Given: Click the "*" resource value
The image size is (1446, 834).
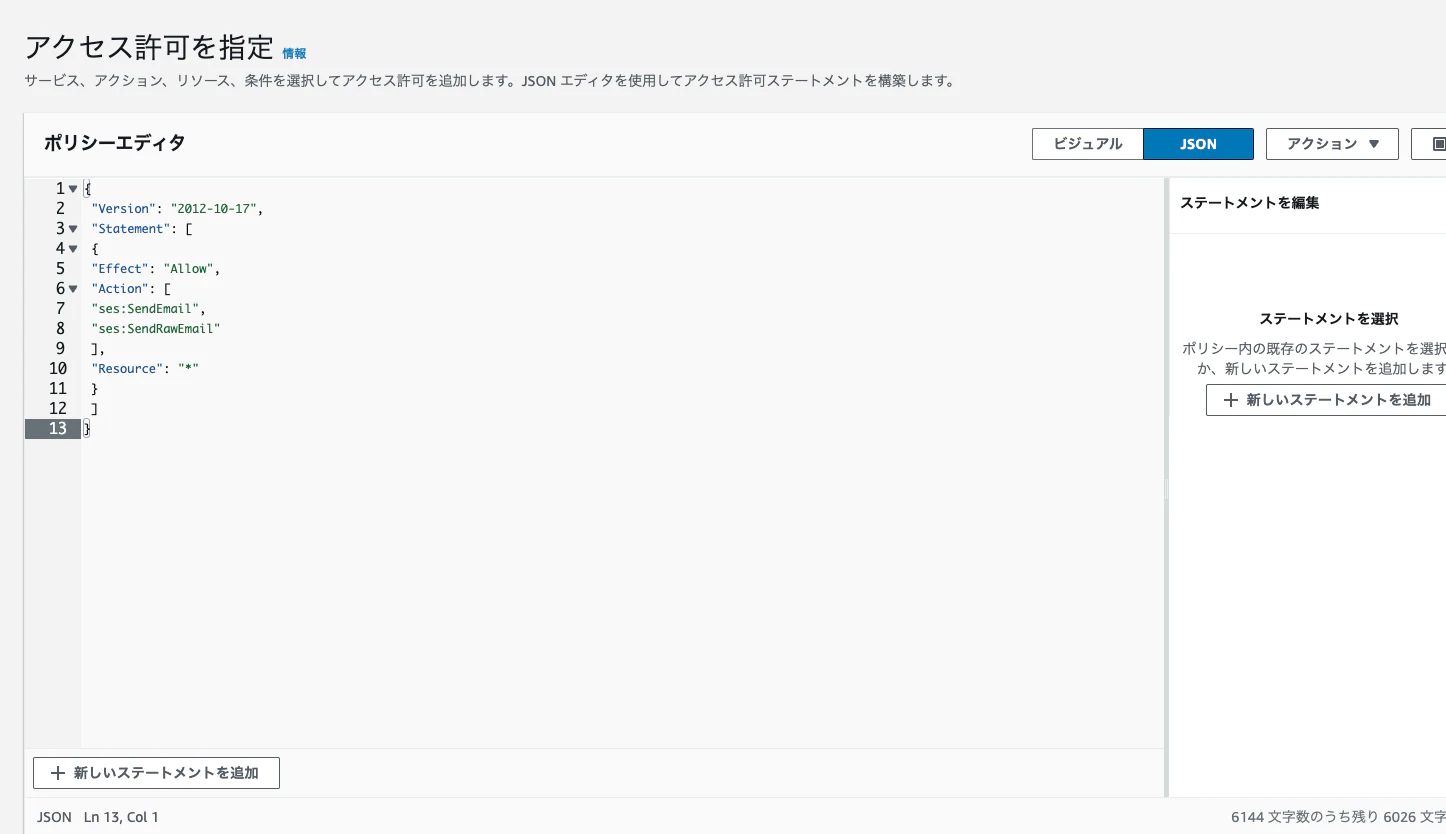Looking at the screenshot, I should pos(188,369).
